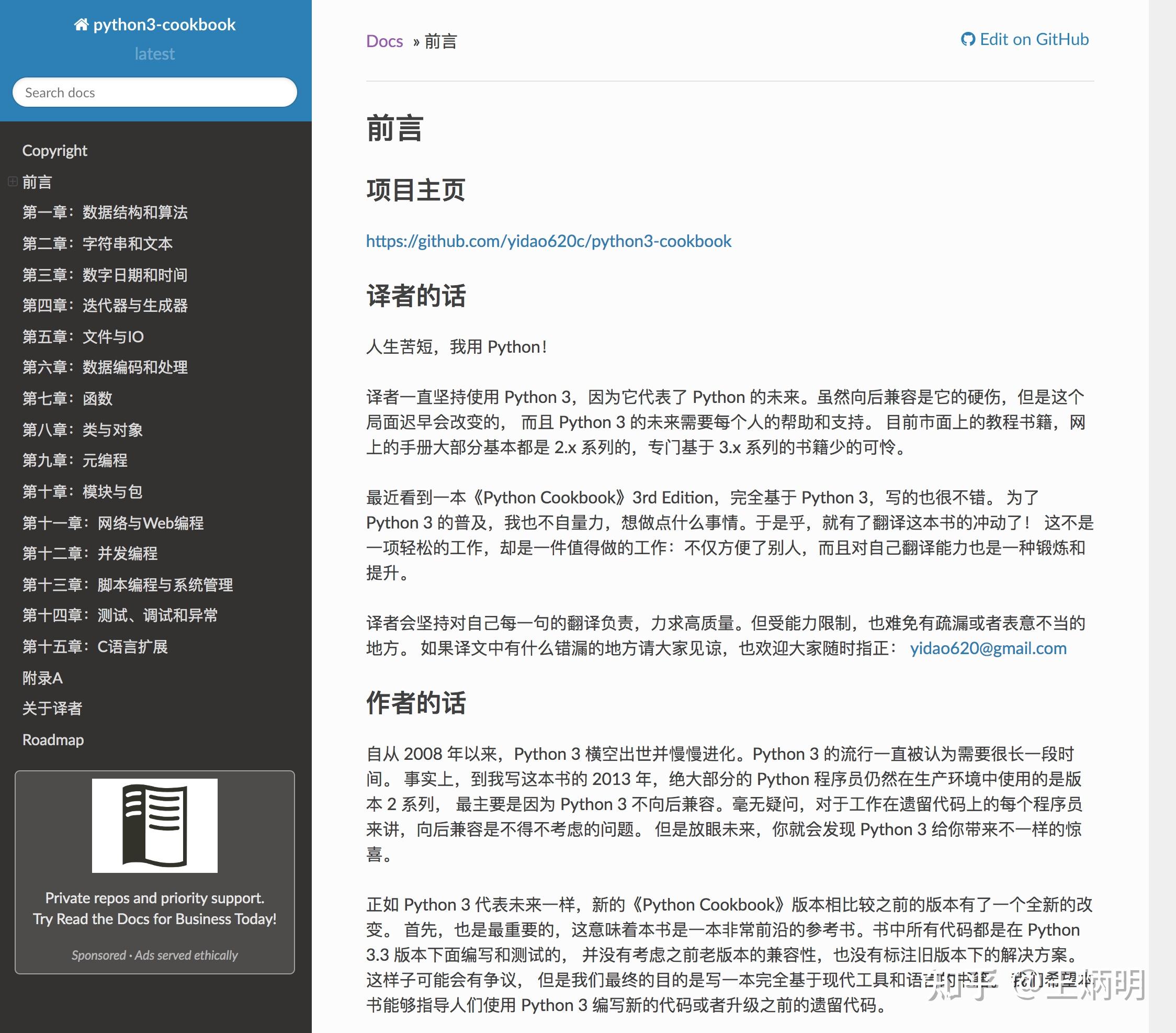Open the github.com/yidao620c/python3-cookbook link
Image resolution: width=1176 pixels, height=1033 pixels.
point(547,241)
